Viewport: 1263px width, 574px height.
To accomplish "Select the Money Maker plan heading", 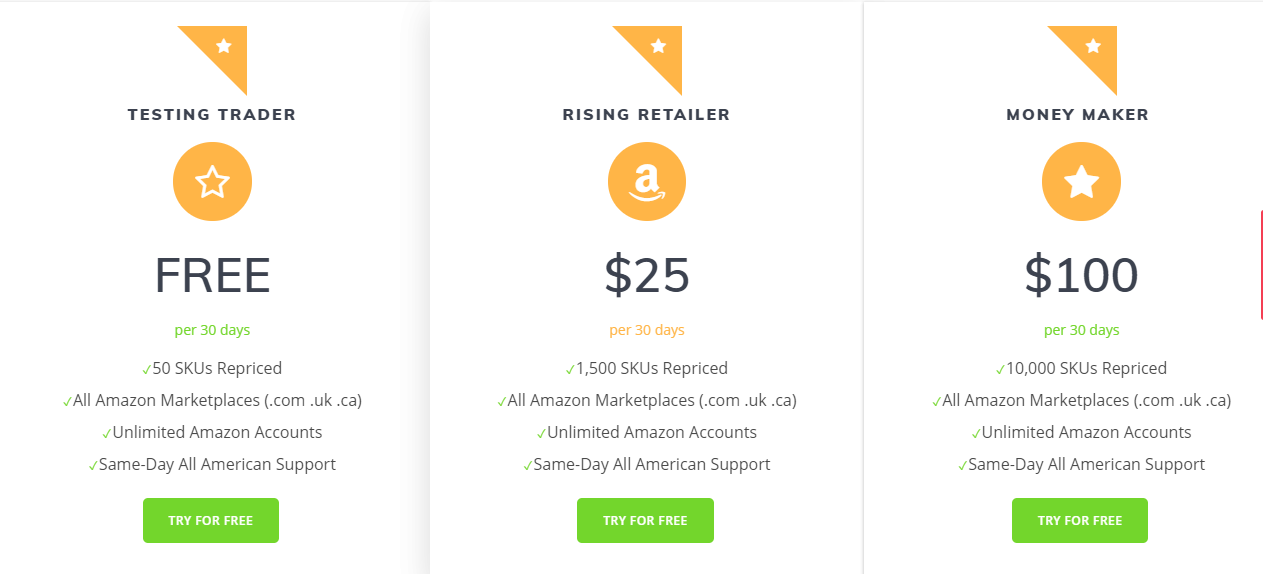I will point(1078,115).
